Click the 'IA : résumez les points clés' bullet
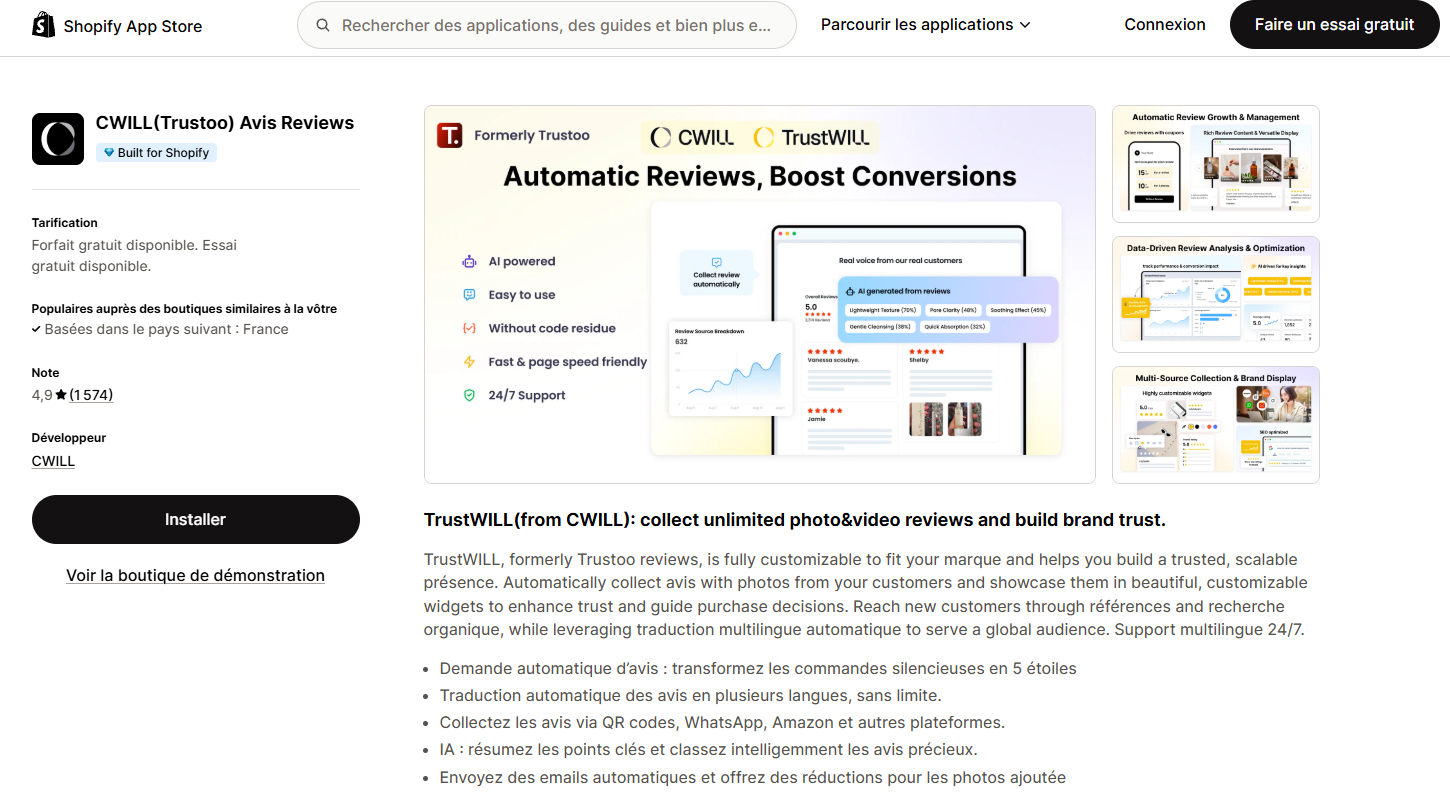The image size is (1450, 803). coord(708,749)
